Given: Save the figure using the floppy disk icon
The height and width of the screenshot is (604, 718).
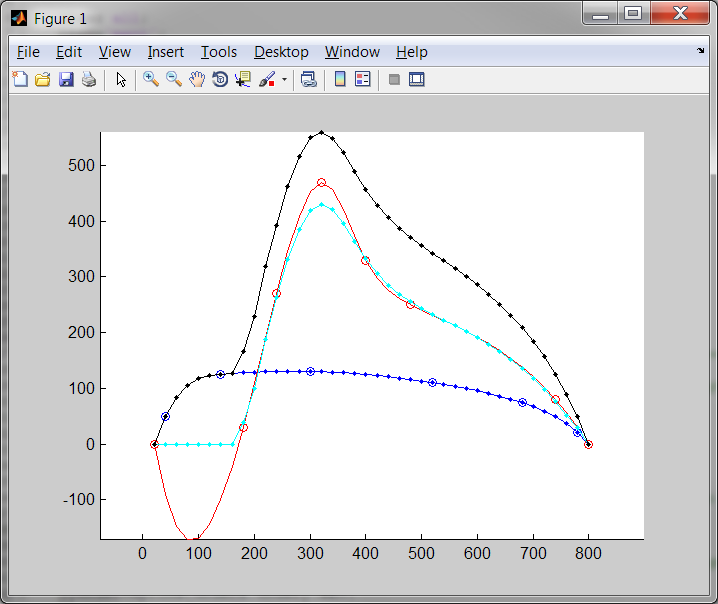Looking at the screenshot, I should 66,79.
